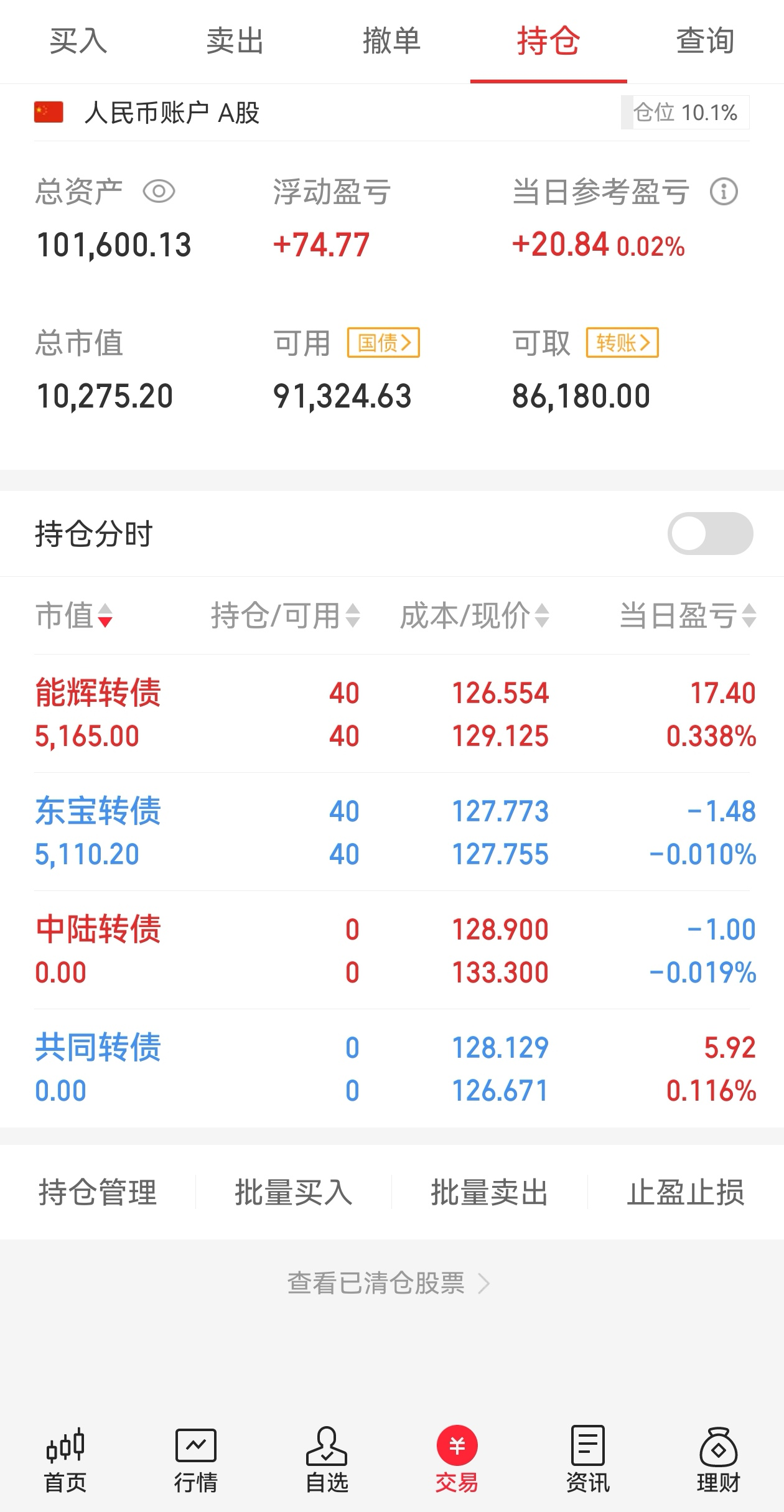
Task: Switch to the 撤单 tab
Action: tap(392, 42)
